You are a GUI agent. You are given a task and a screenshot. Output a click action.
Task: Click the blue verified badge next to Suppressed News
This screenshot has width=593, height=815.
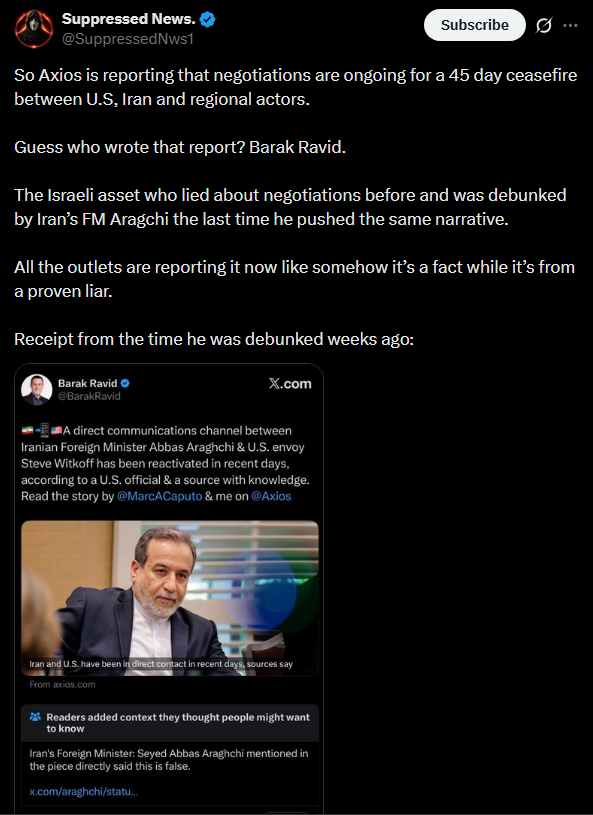pos(208,20)
